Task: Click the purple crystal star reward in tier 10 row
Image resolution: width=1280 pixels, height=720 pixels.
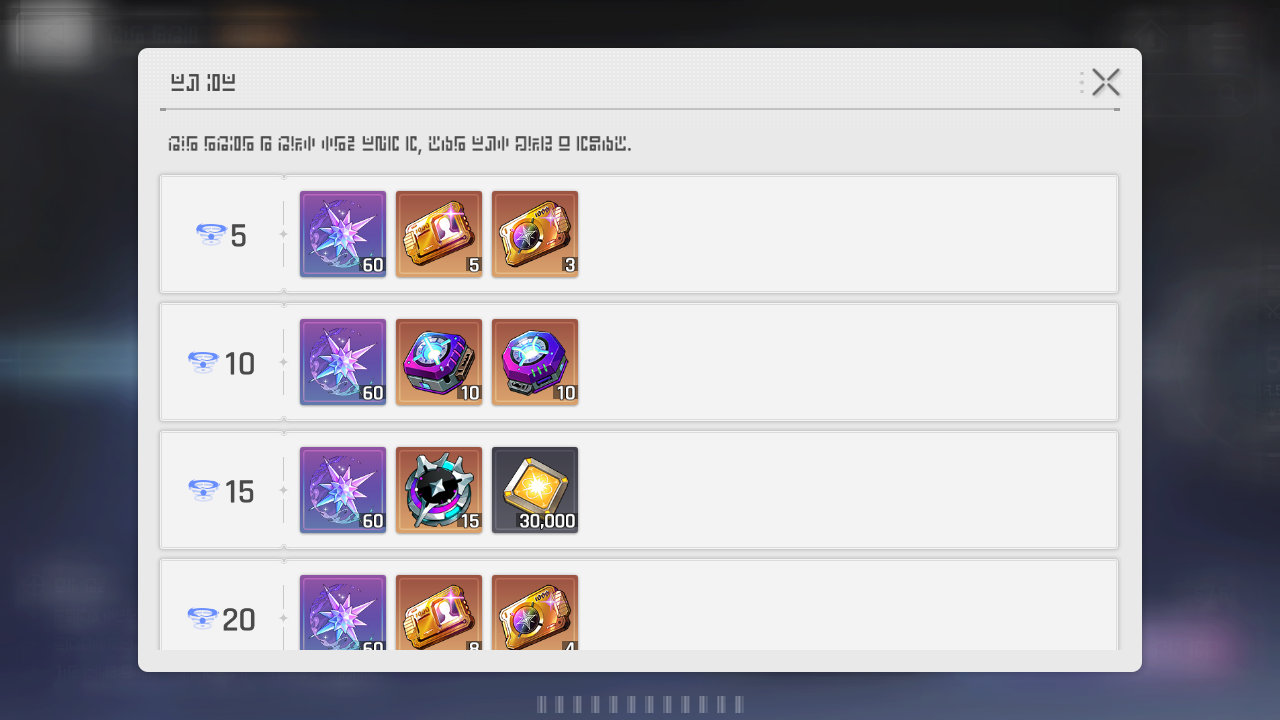Action: coord(343,362)
